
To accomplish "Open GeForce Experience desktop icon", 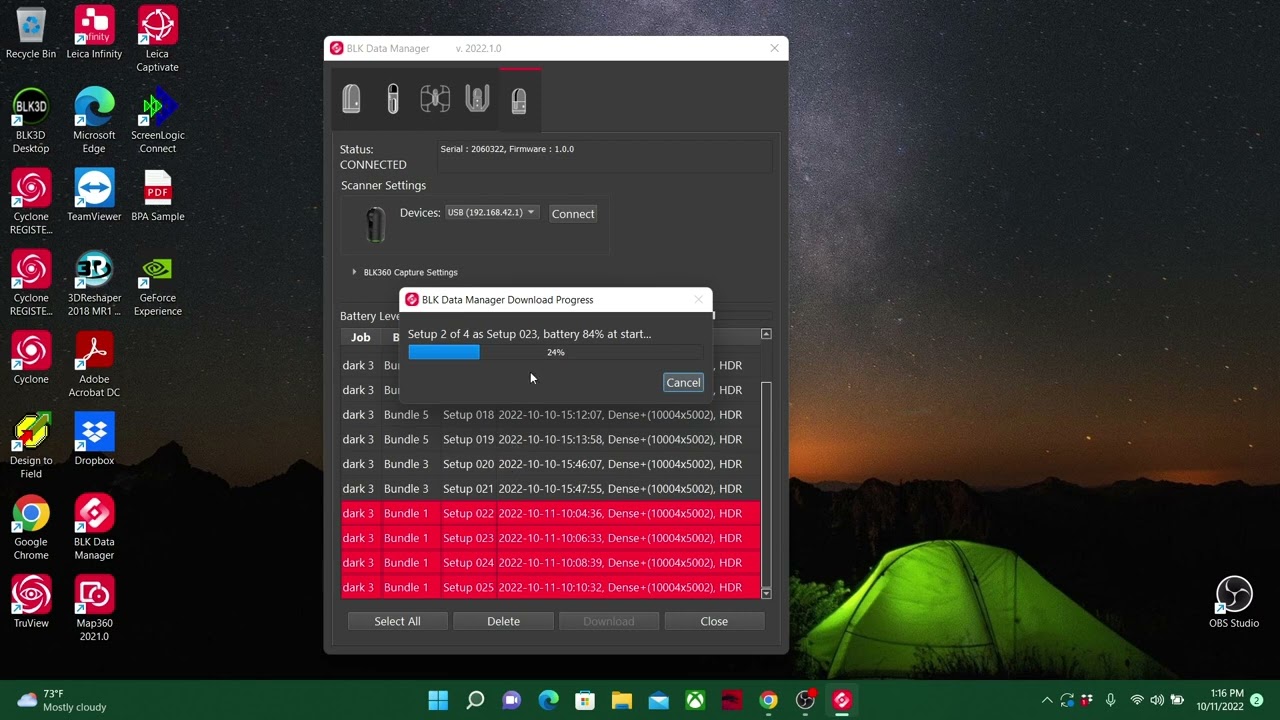I will point(158,284).
